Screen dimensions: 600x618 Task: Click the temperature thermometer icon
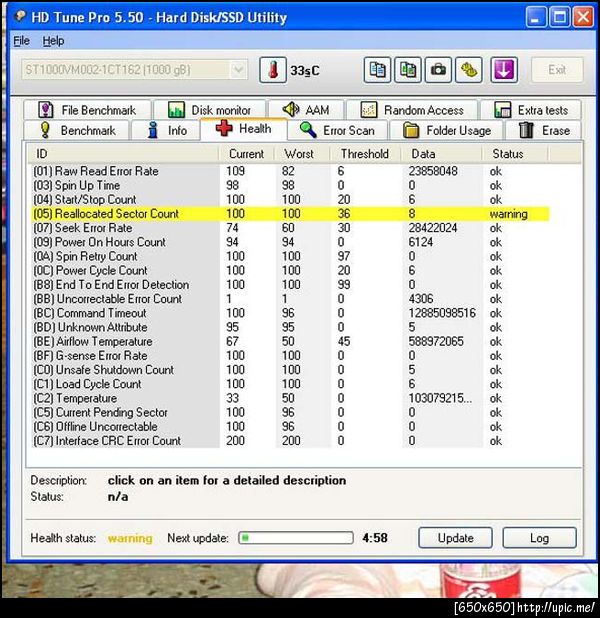coord(273,70)
